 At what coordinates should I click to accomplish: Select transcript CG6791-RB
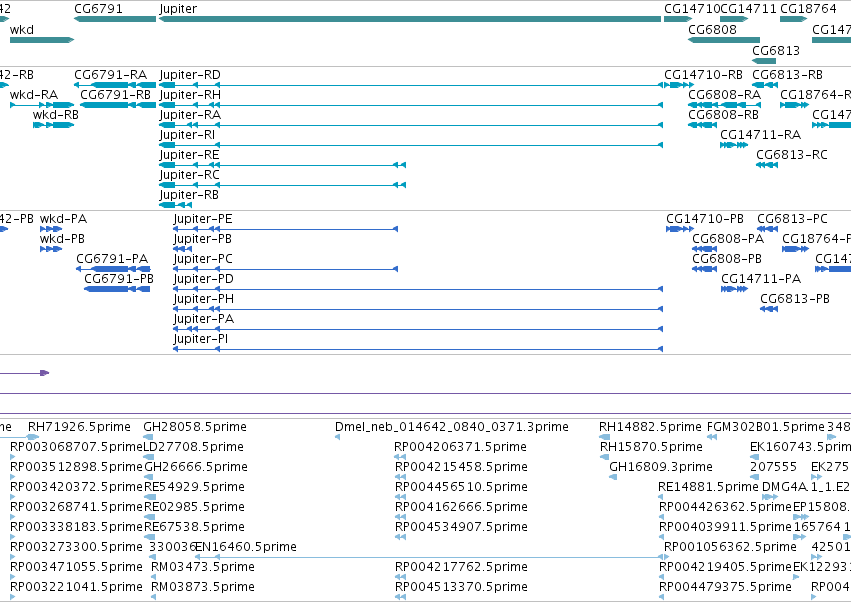tap(118, 105)
